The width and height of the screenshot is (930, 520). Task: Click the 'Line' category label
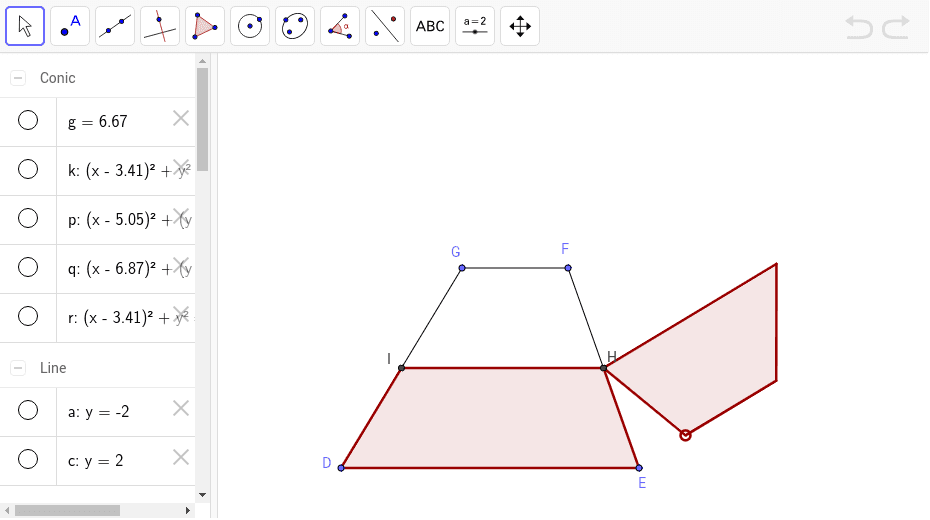click(x=53, y=368)
